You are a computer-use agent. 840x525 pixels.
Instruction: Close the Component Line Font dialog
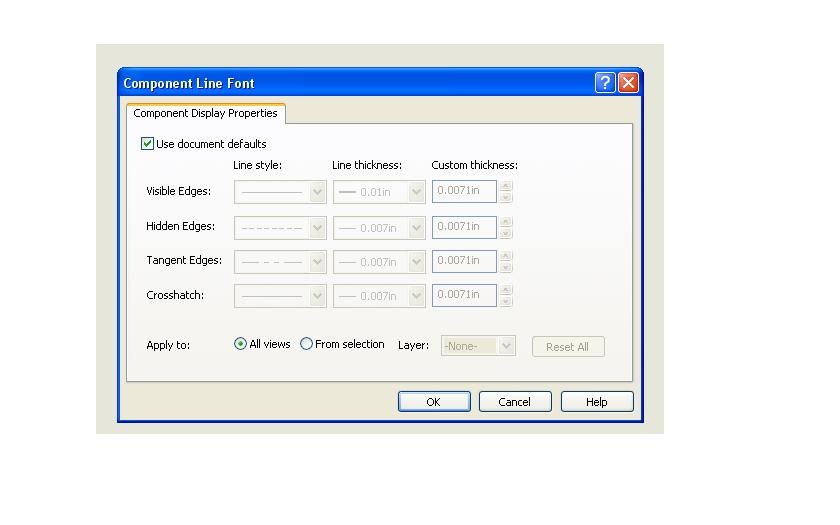pos(628,83)
